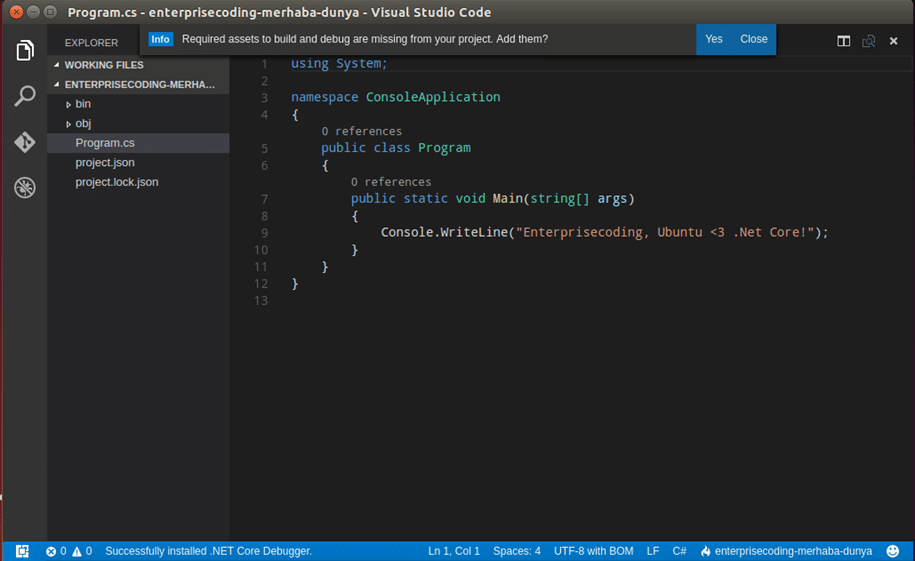This screenshot has height=561, width=915.
Task: Click line number 9 in gutter
Action: click(264, 233)
